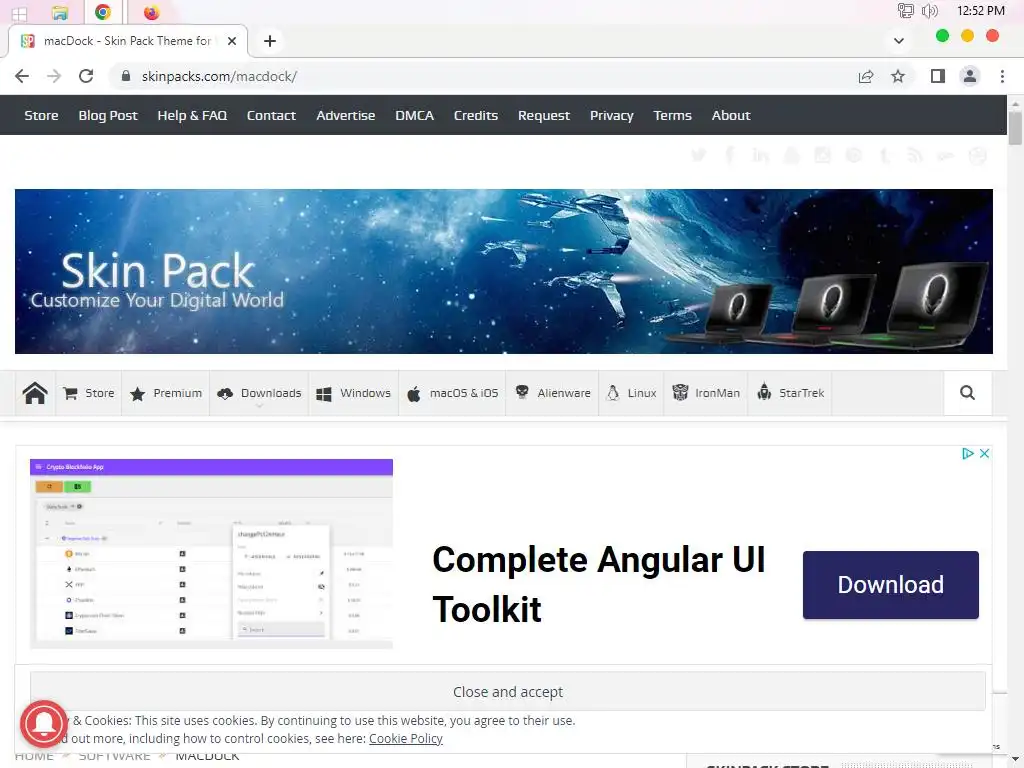
Task: Click the faded Twitter social icon
Action: point(699,155)
